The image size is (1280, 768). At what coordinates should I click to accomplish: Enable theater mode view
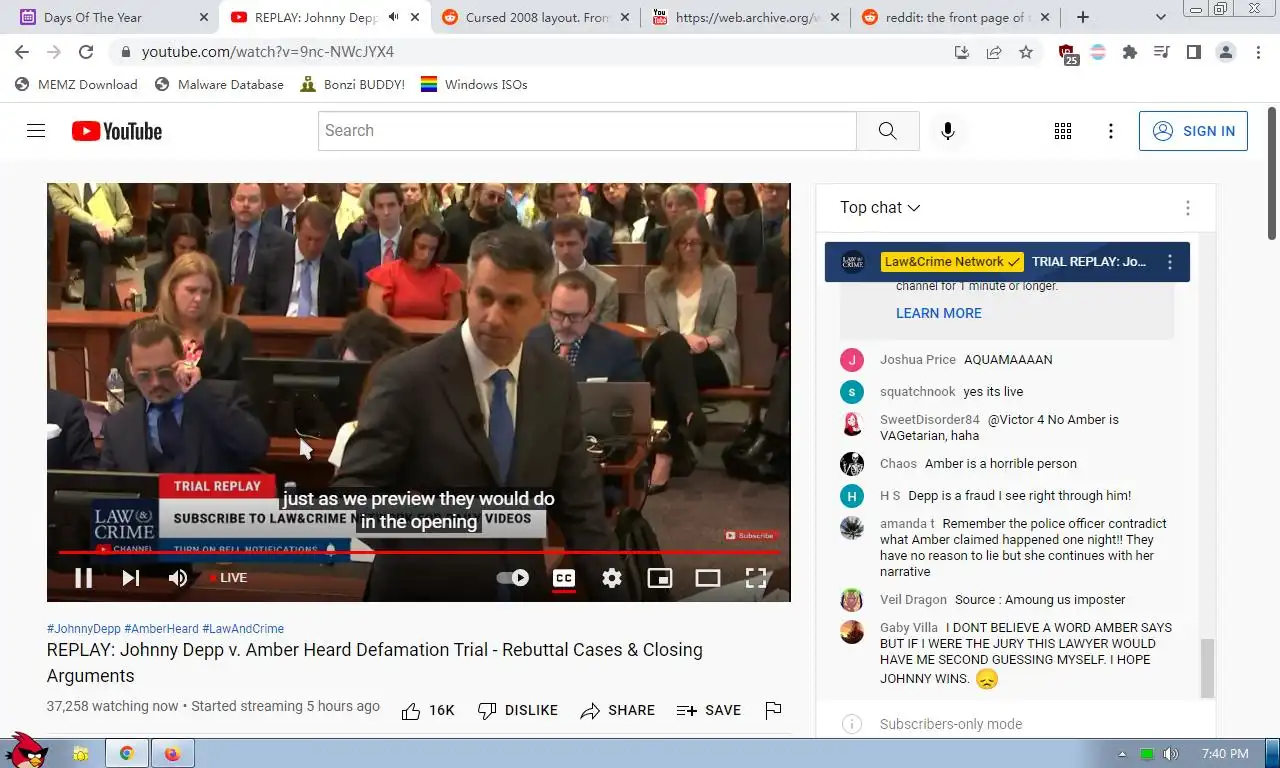pyautogui.click(x=708, y=578)
